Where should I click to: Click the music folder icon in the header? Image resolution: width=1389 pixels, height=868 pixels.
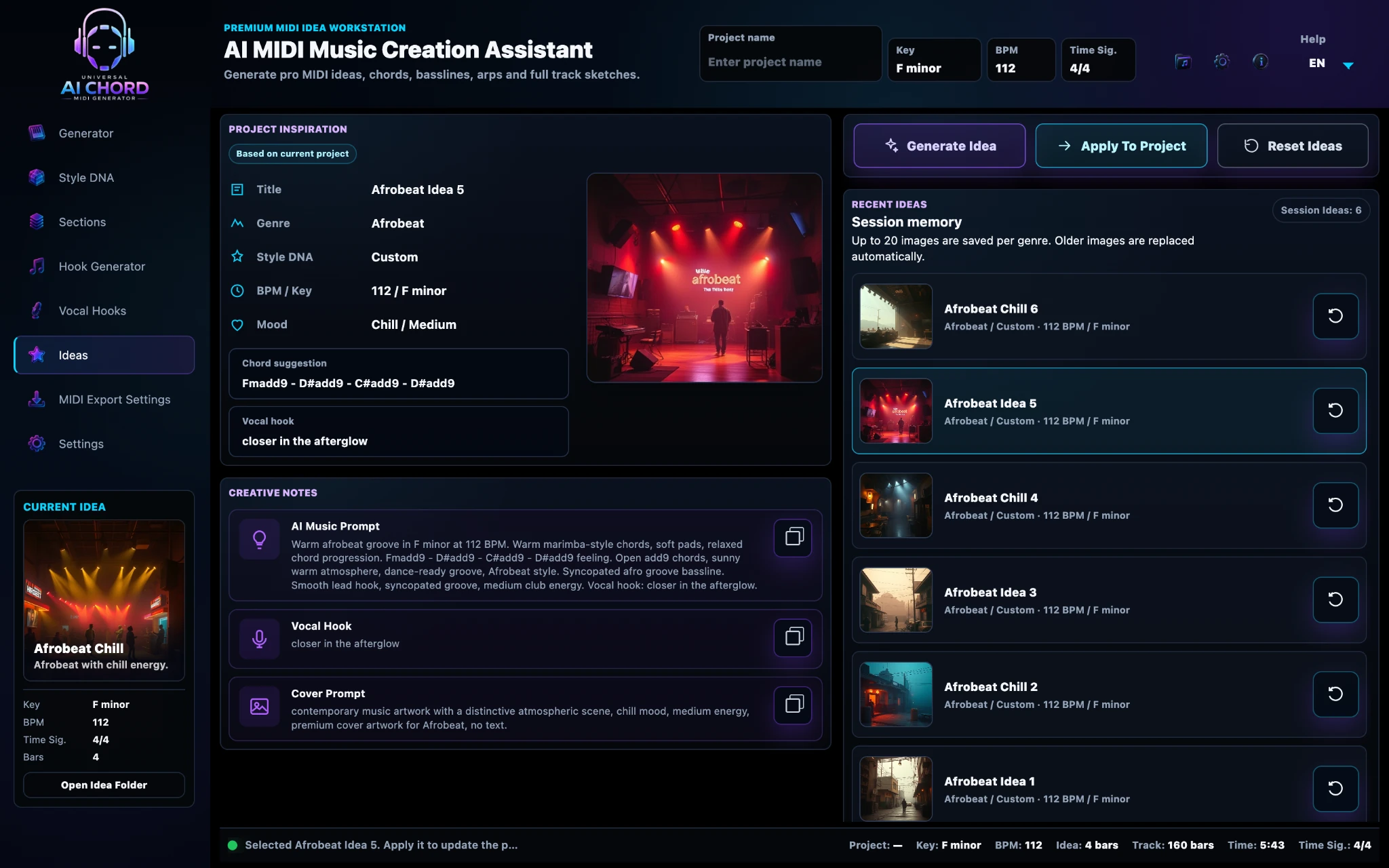[1182, 62]
